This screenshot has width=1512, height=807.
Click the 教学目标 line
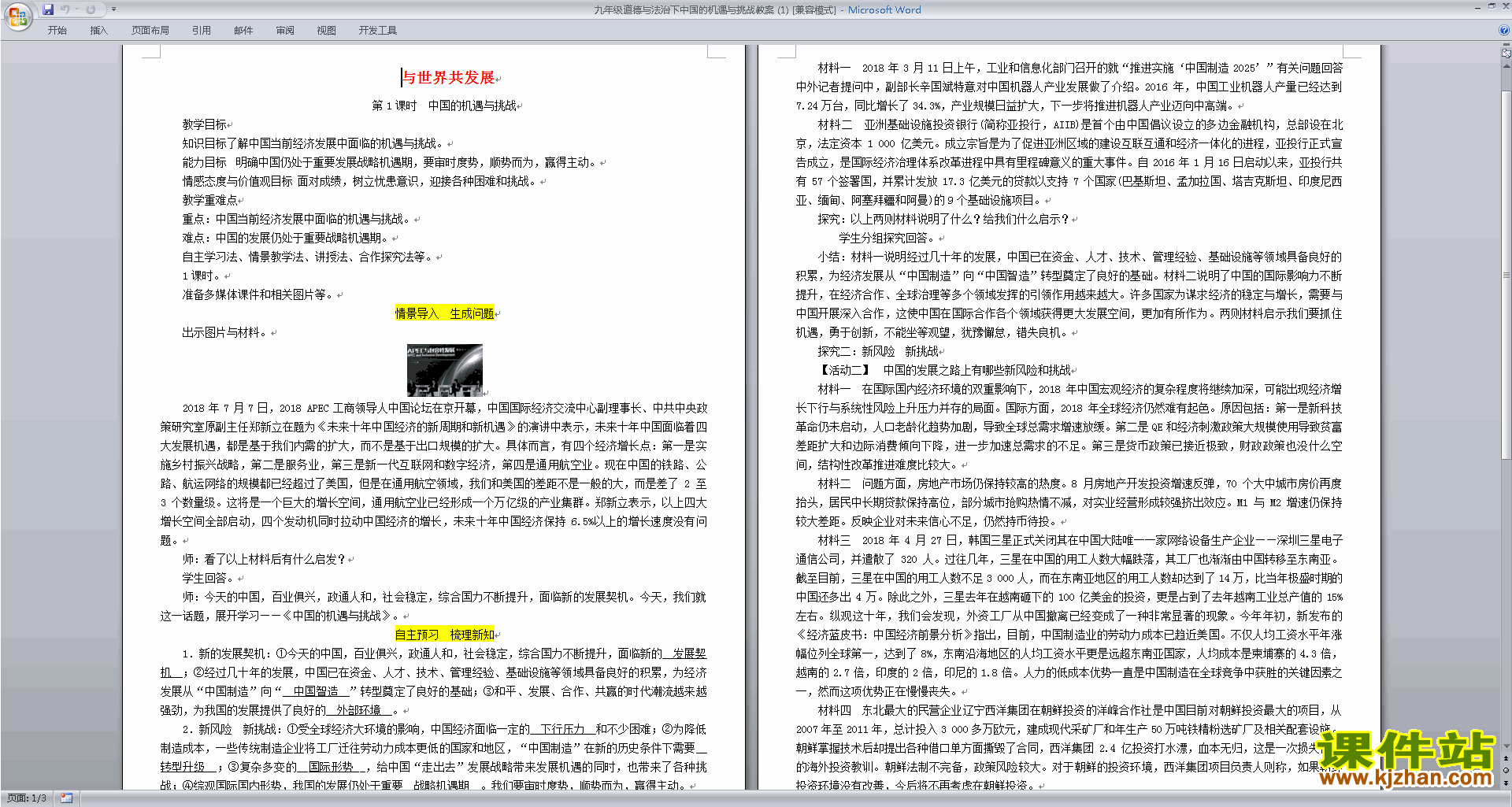(x=205, y=124)
